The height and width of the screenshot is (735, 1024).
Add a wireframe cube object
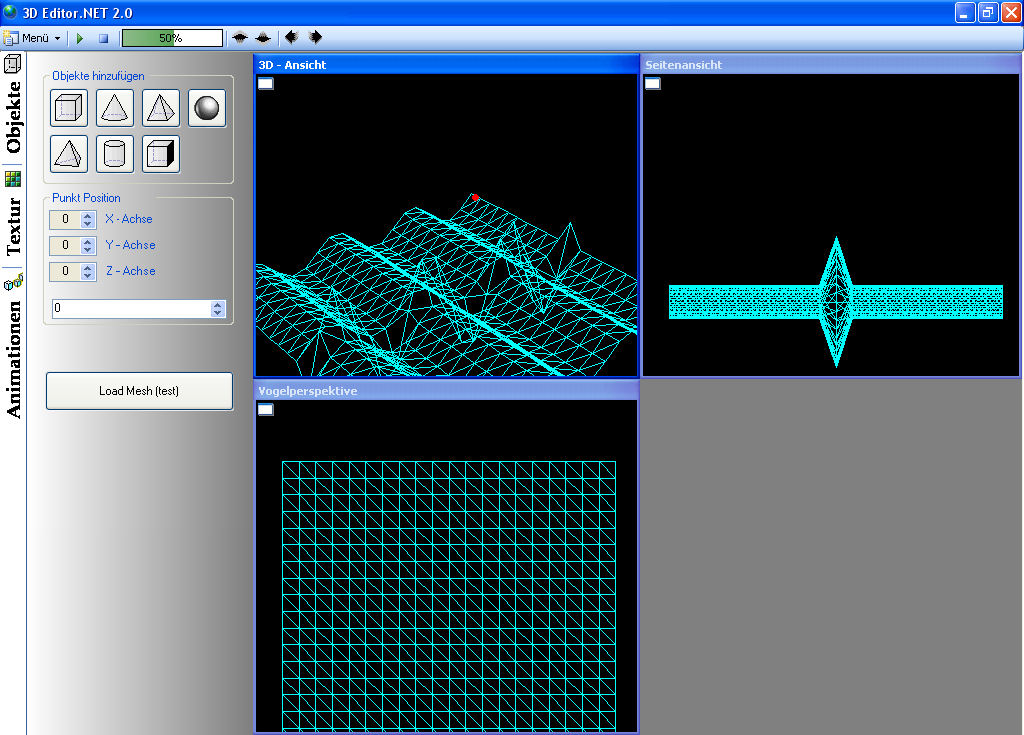point(69,108)
